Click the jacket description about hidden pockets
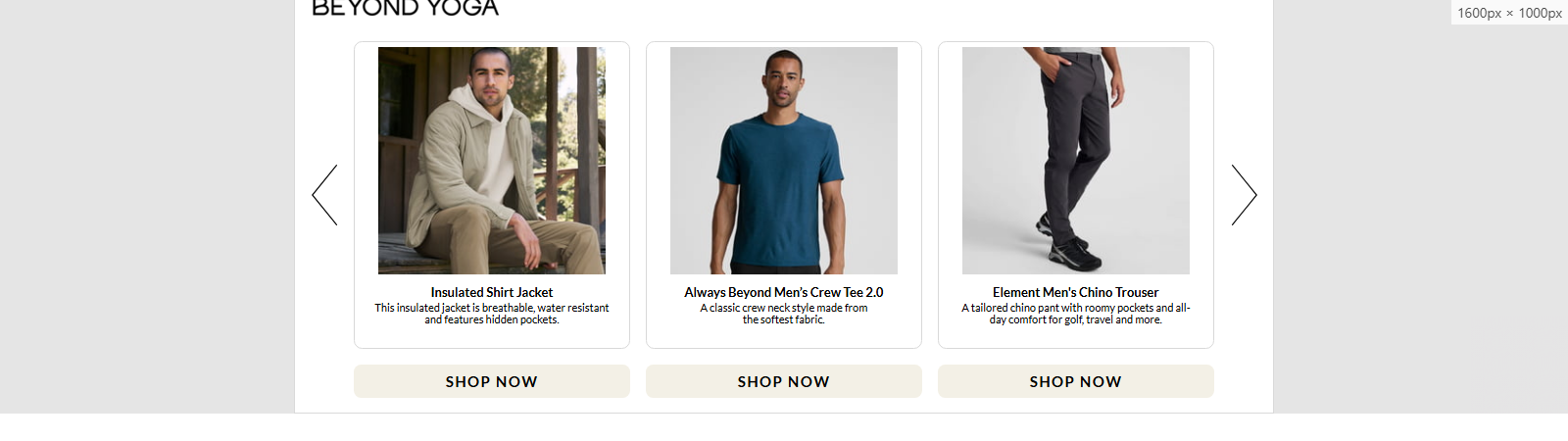 [x=492, y=314]
